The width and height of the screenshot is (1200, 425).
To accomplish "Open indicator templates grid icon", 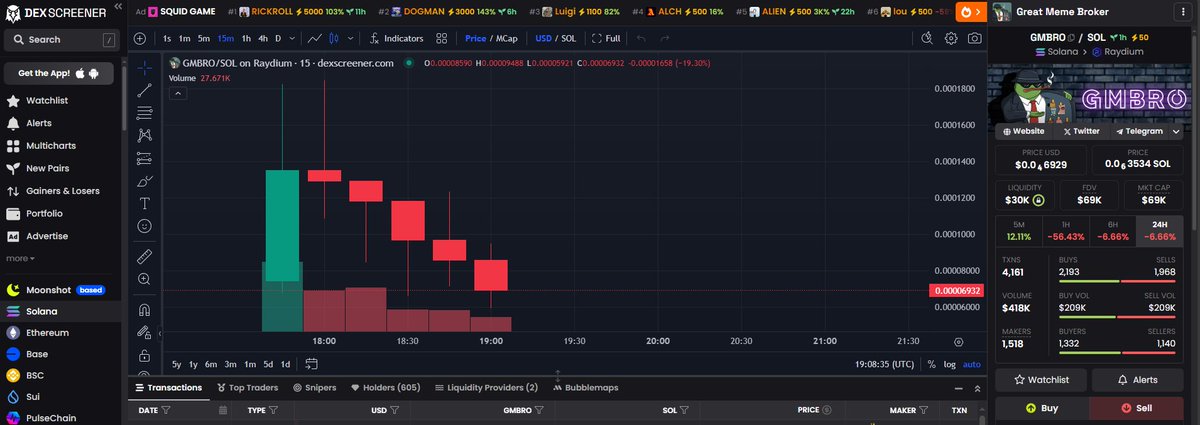I will (x=444, y=38).
